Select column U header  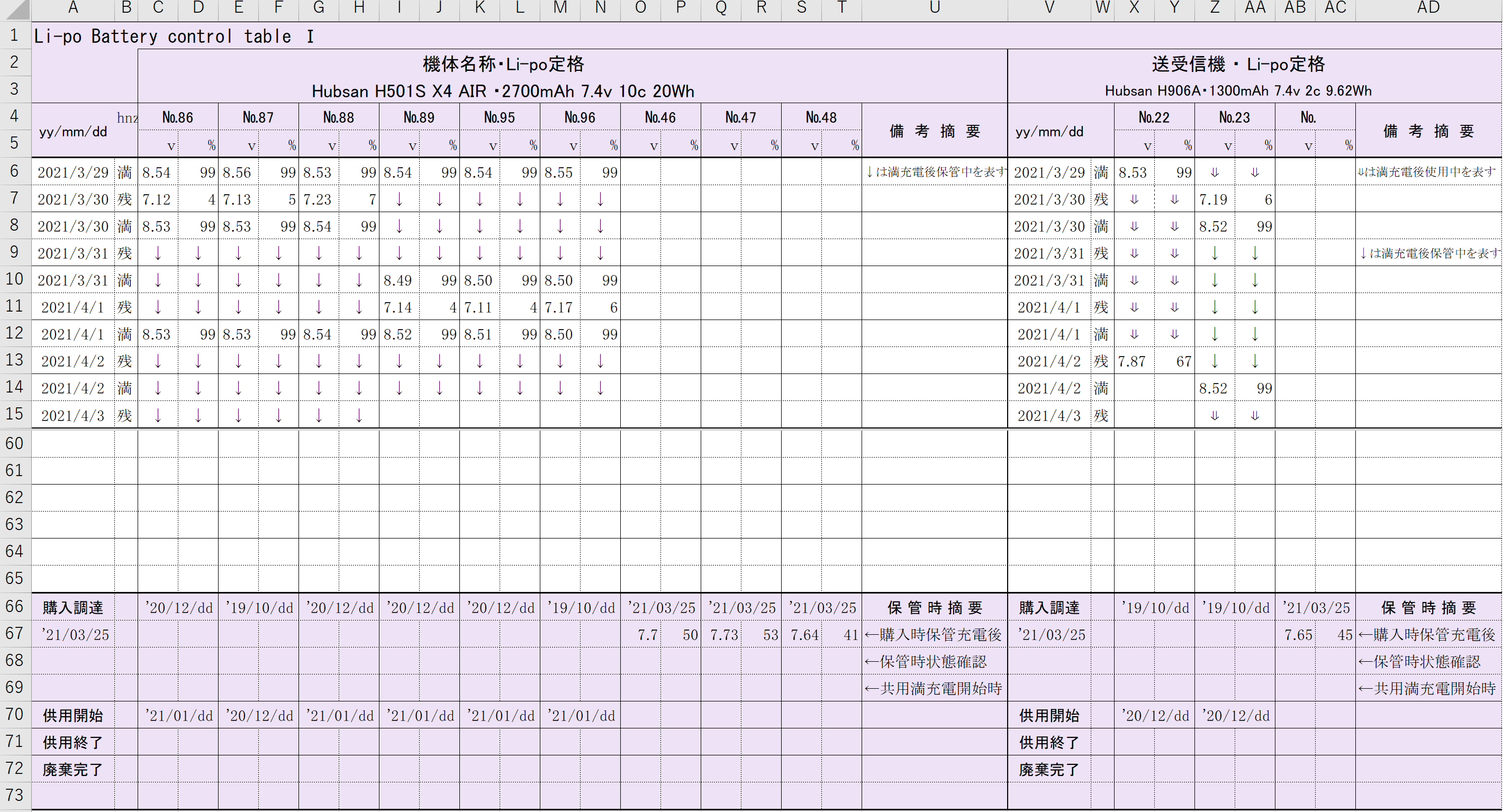pos(934,8)
